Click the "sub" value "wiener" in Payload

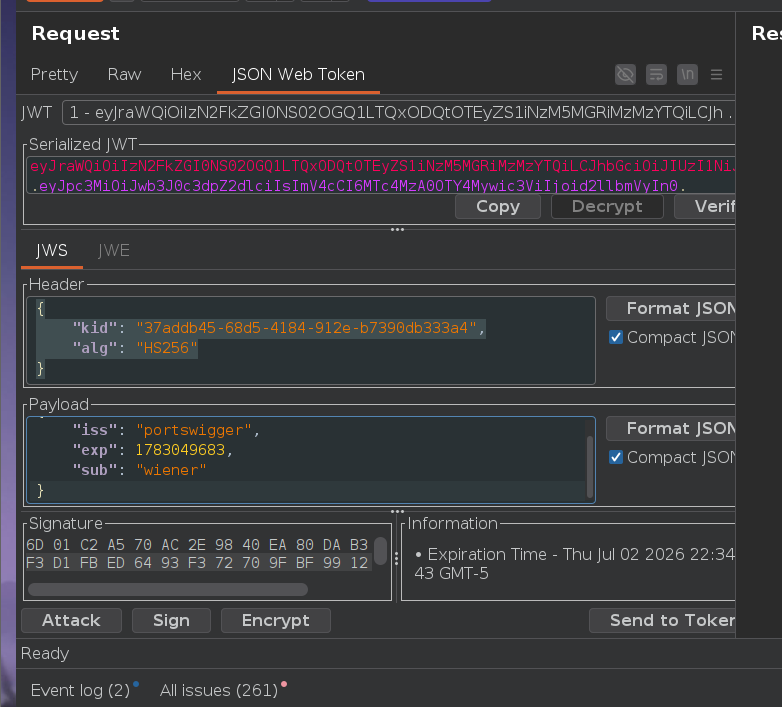click(x=171, y=470)
